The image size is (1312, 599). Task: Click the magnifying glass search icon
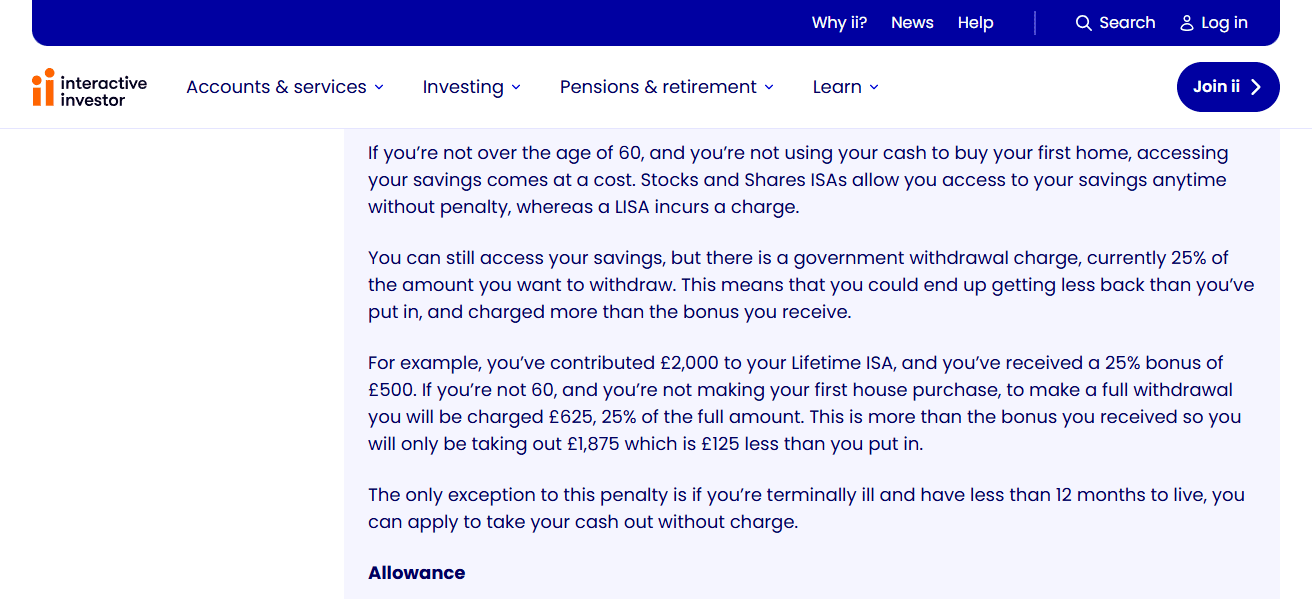1083,23
